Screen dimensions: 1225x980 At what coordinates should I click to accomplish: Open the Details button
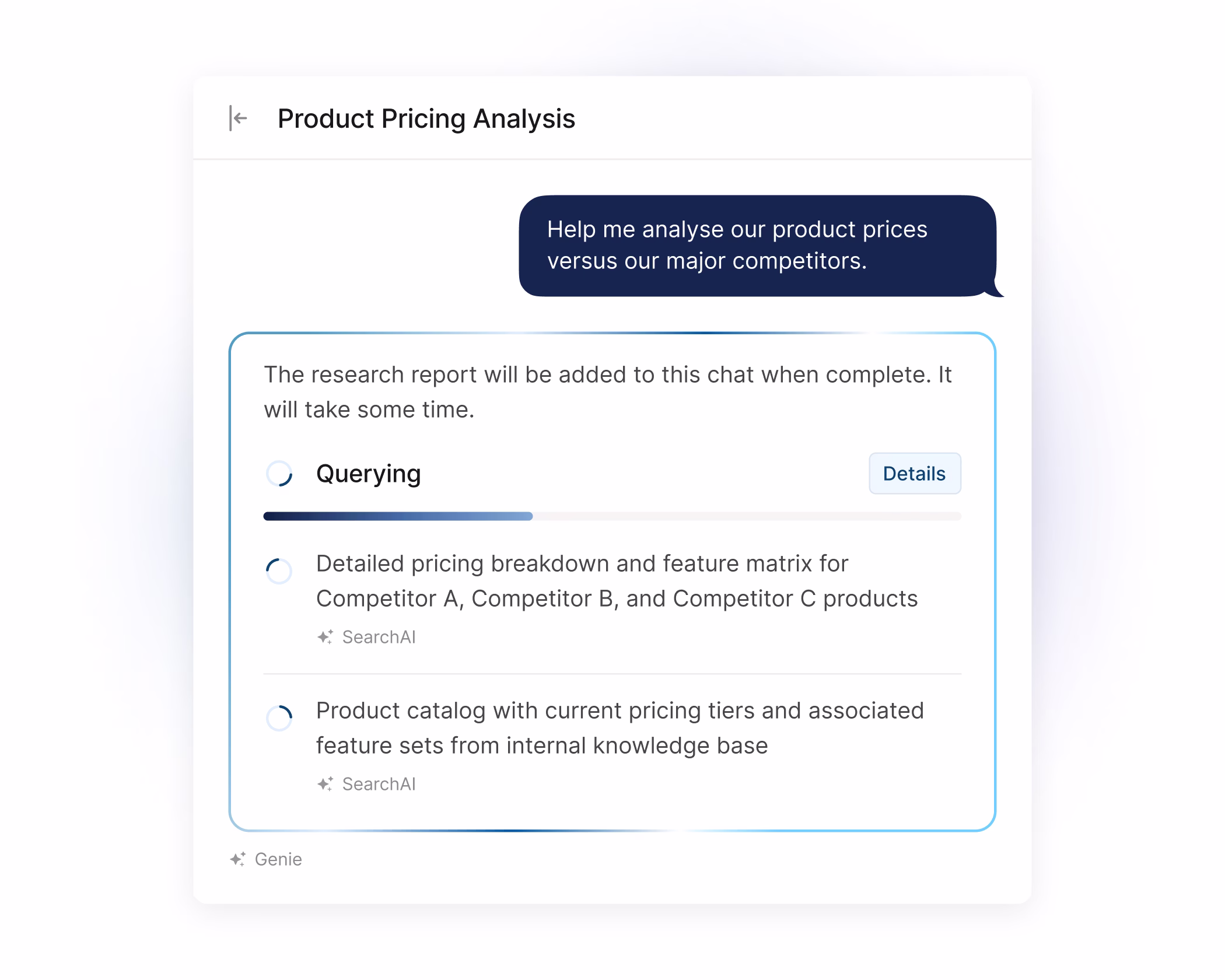915,473
